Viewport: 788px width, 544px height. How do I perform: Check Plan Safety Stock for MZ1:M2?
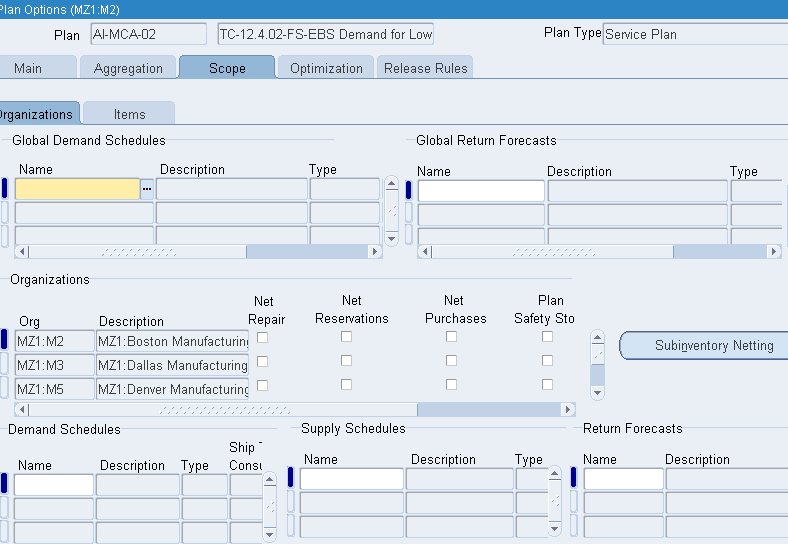[x=547, y=336]
